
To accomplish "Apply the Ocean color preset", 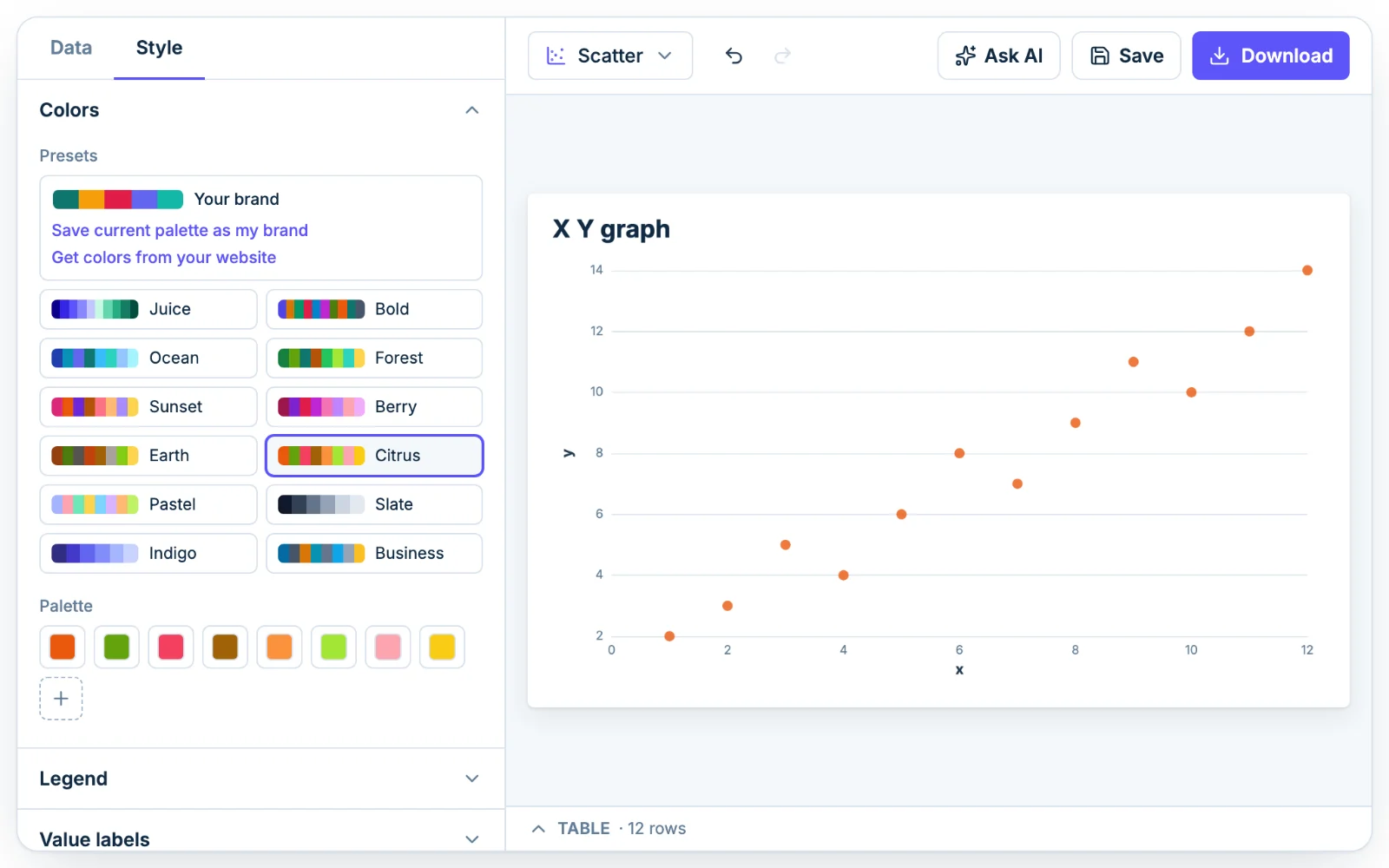I will tap(148, 358).
